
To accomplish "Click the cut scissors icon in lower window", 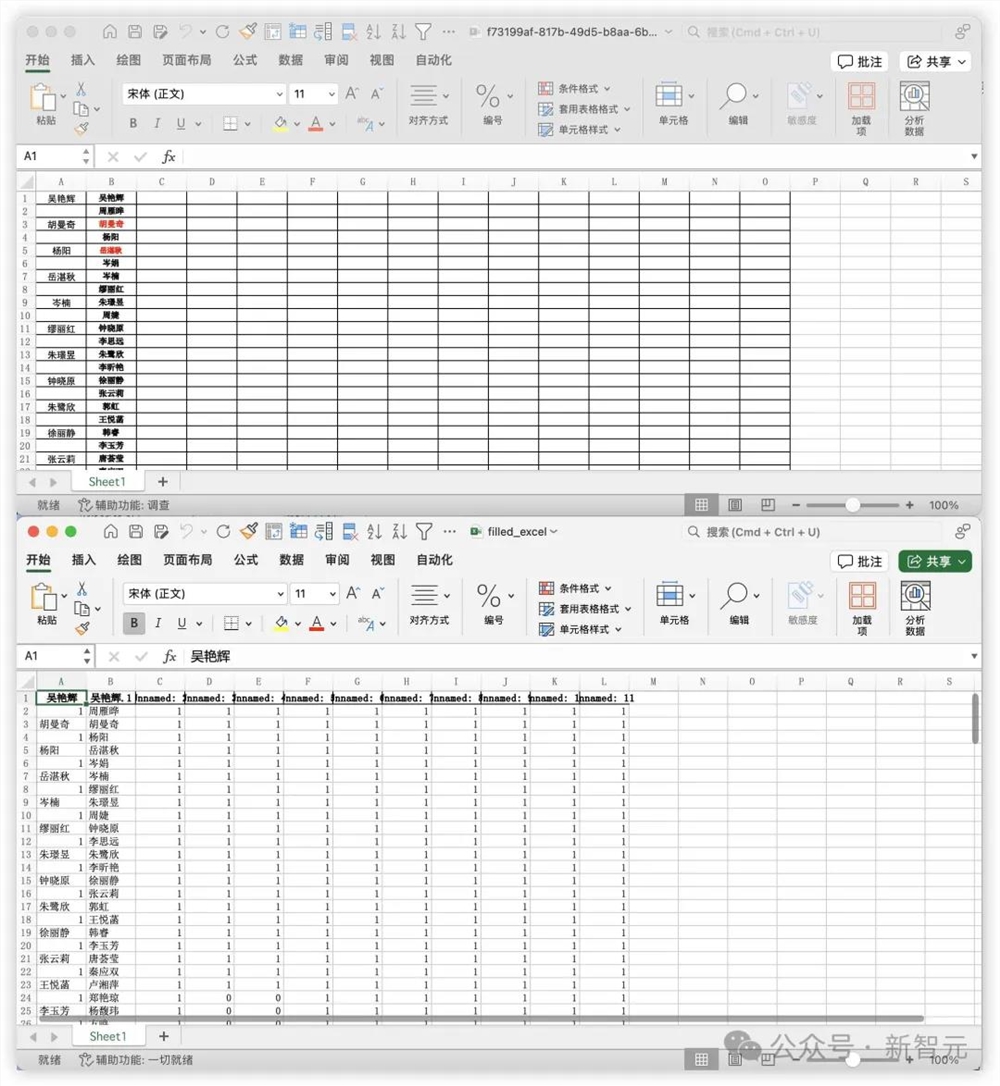I will coord(82,589).
